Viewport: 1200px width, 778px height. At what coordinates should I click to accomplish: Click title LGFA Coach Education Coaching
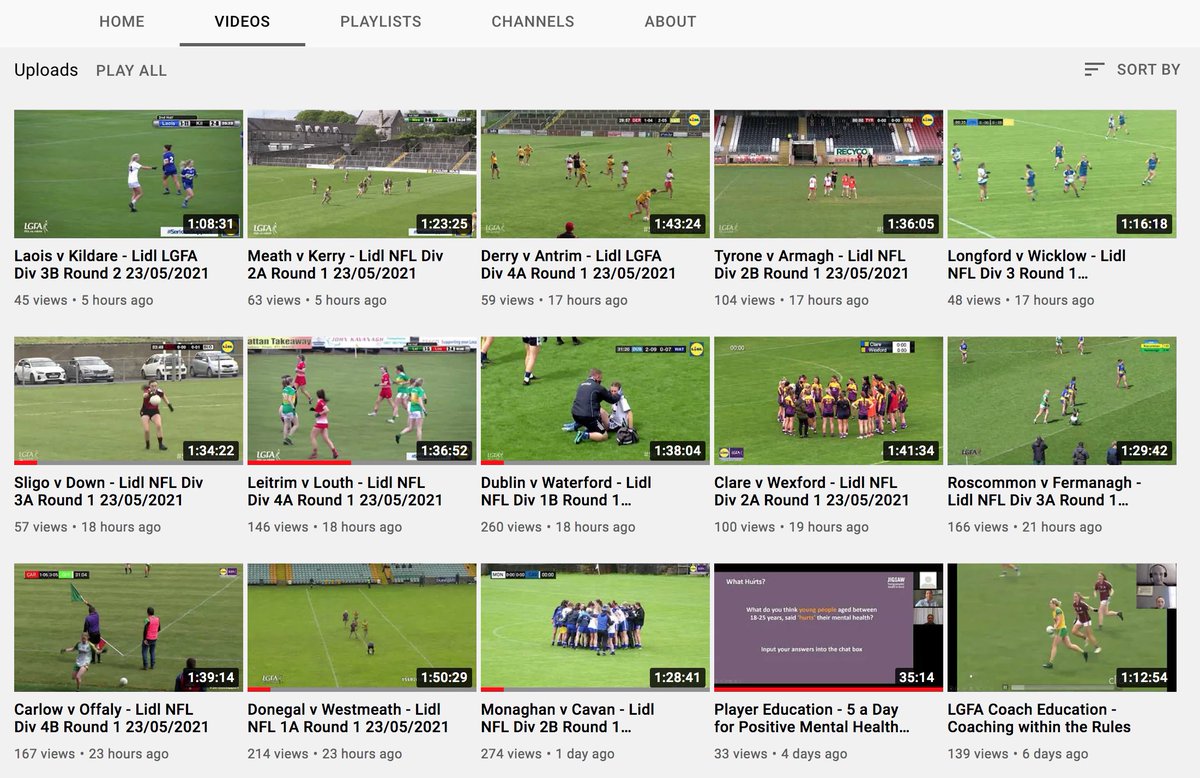[1041, 718]
